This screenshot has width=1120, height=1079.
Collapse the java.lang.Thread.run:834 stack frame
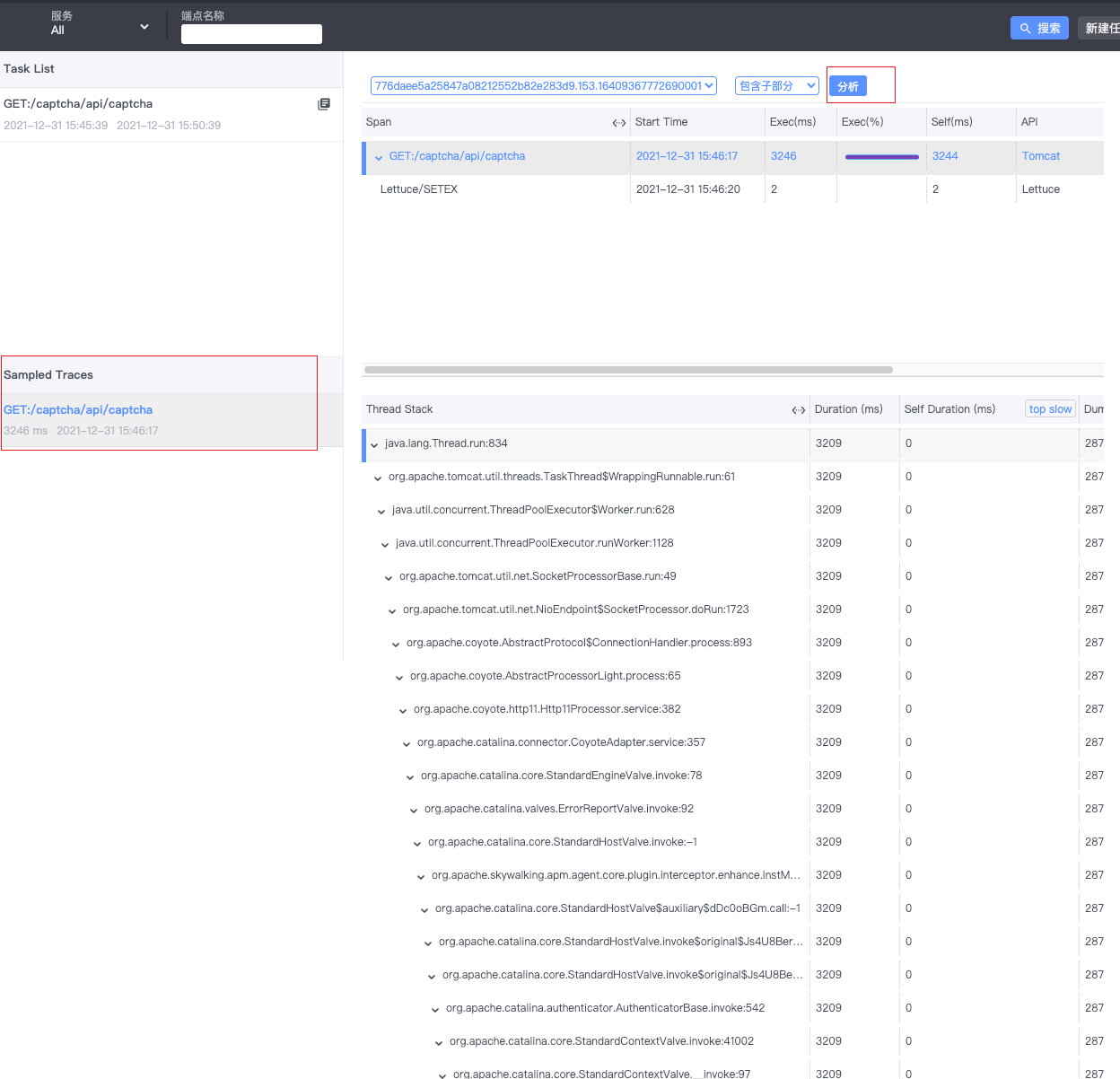pos(373,443)
